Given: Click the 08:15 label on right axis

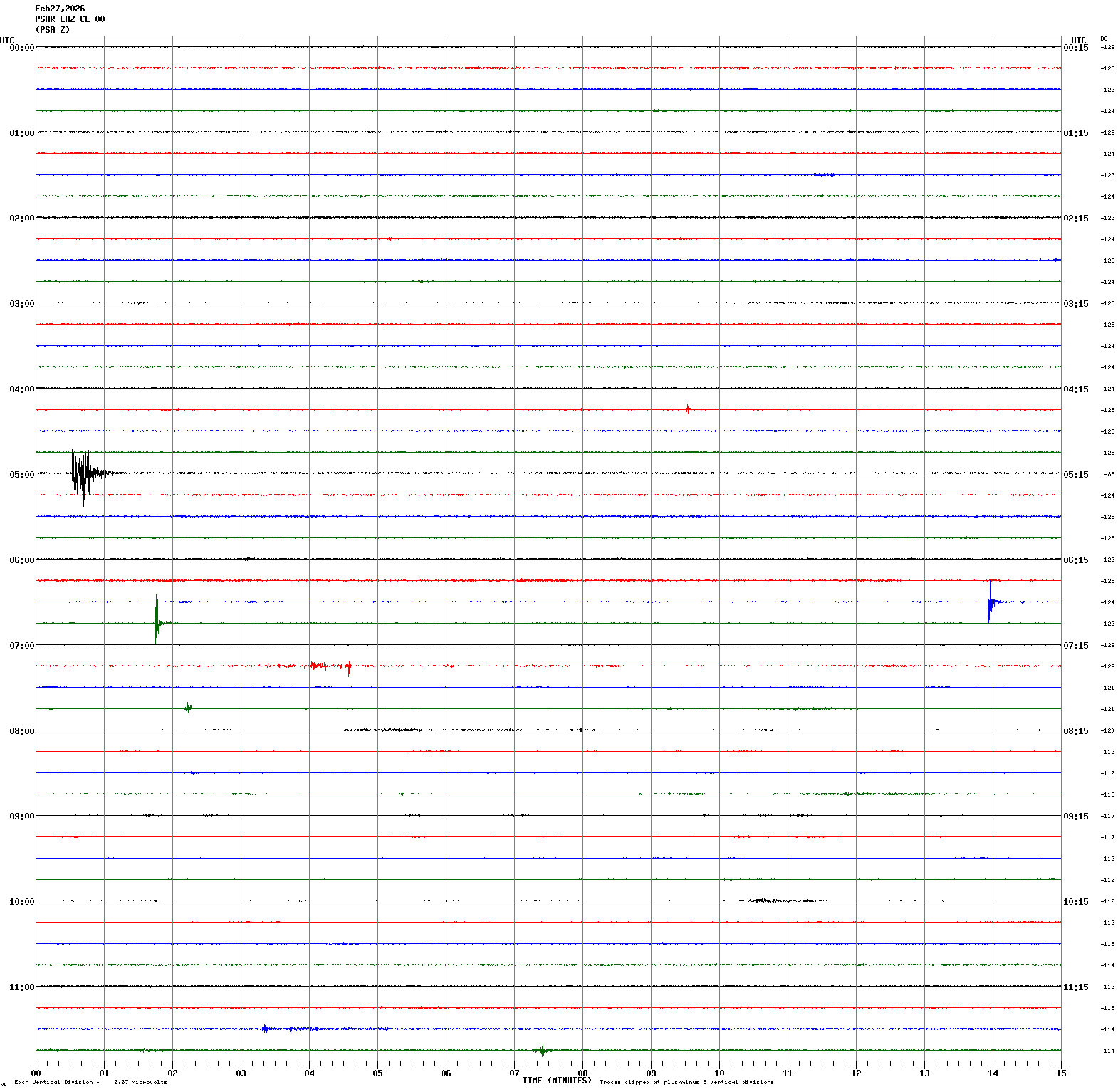Looking at the screenshot, I should click(1075, 731).
